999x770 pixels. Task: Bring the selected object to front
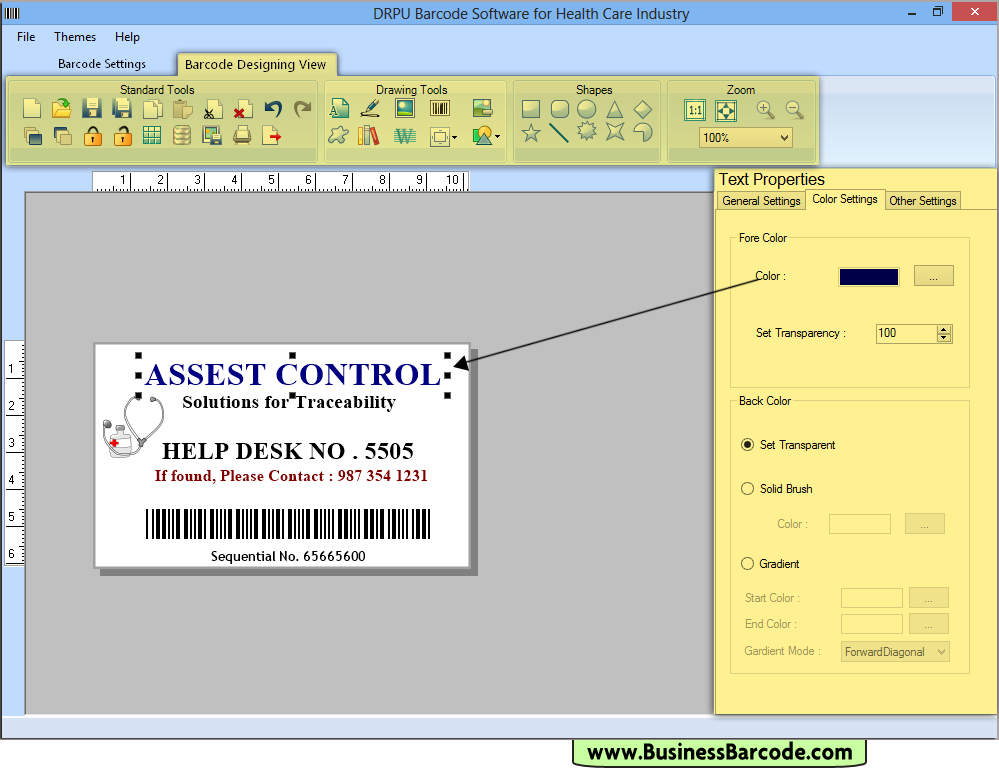coord(32,136)
